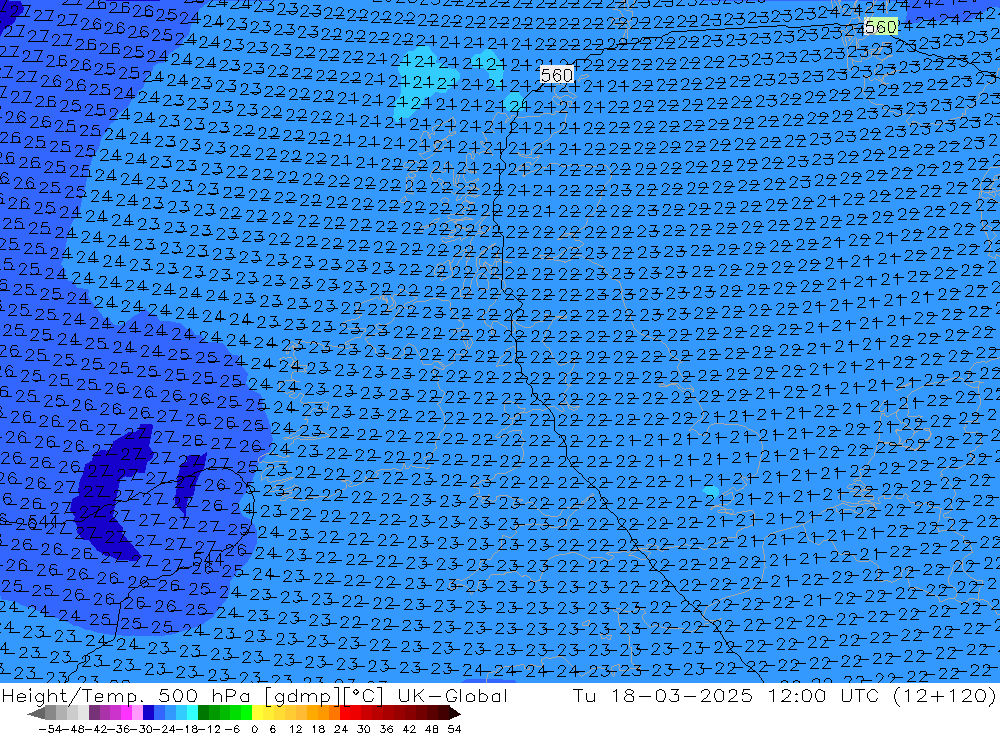Viewport: 1000px width, 733px height.
Task: Click the white-boxed 560 contour label
Action: (x=556, y=75)
